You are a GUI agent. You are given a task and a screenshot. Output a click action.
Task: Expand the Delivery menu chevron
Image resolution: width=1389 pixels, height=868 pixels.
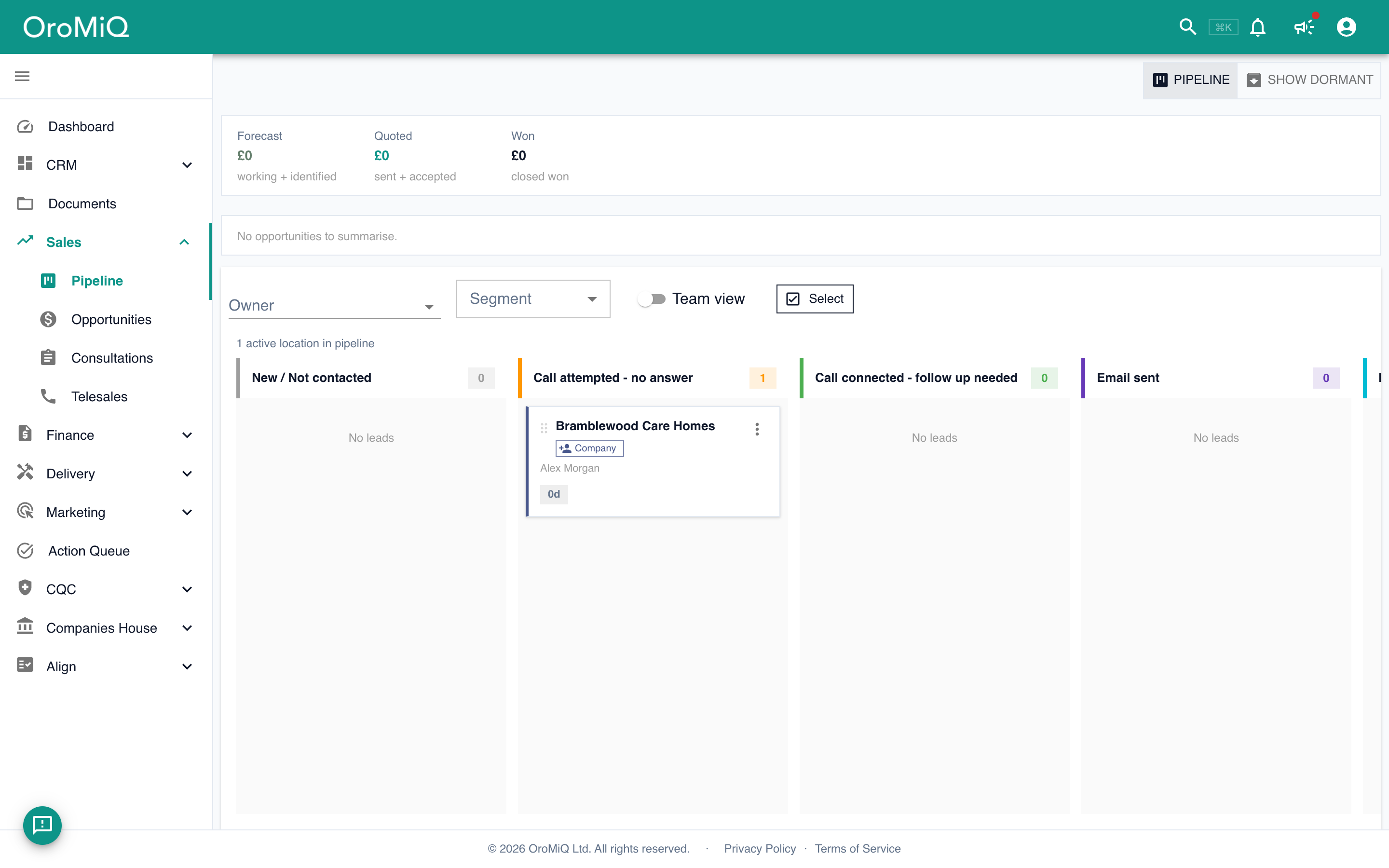click(x=187, y=474)
